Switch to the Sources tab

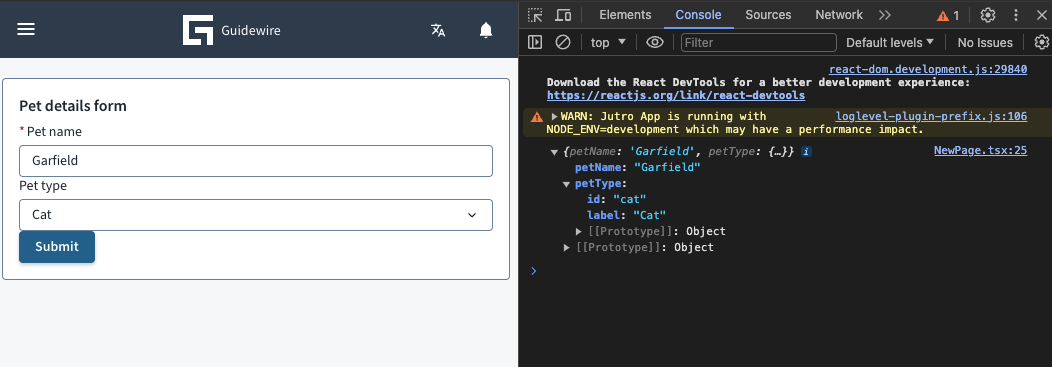coord(768,15)
